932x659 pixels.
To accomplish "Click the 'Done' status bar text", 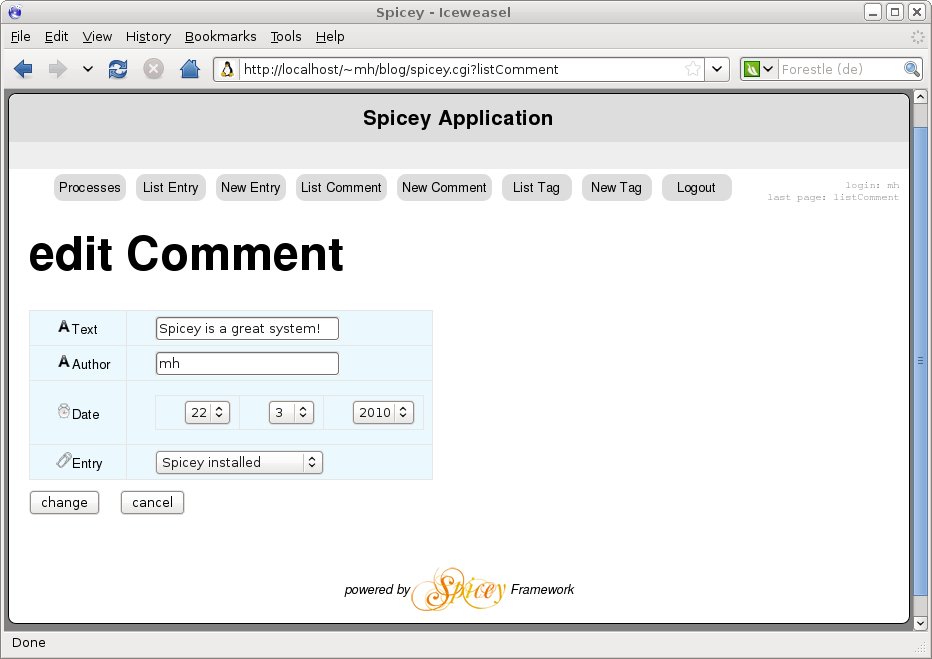I will click(29, 643).
